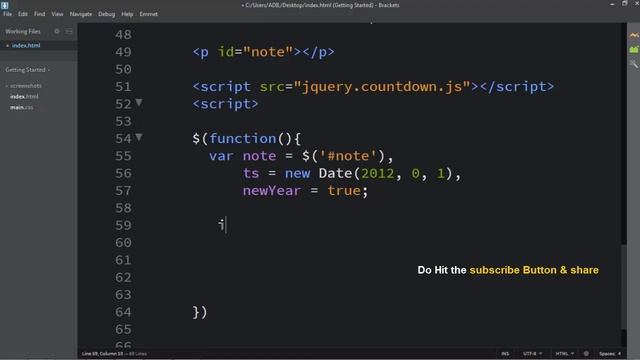The width and height of the screenshot is (640, 360).
Task: Restore down the Brackets window
Action: tap(624, 4)
